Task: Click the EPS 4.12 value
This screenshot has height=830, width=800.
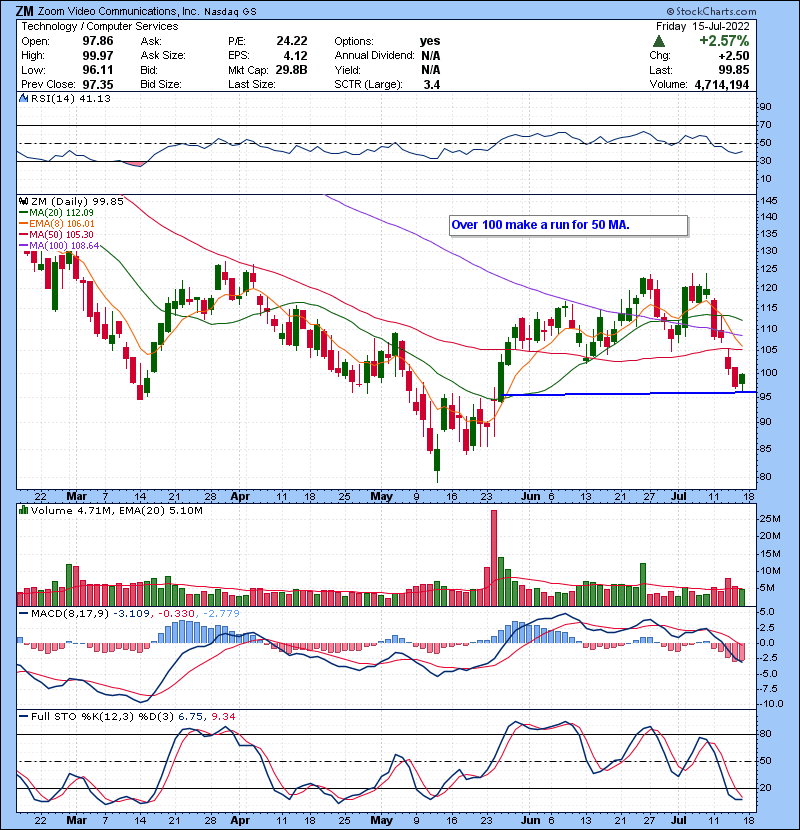Action: tap(295, 56)
